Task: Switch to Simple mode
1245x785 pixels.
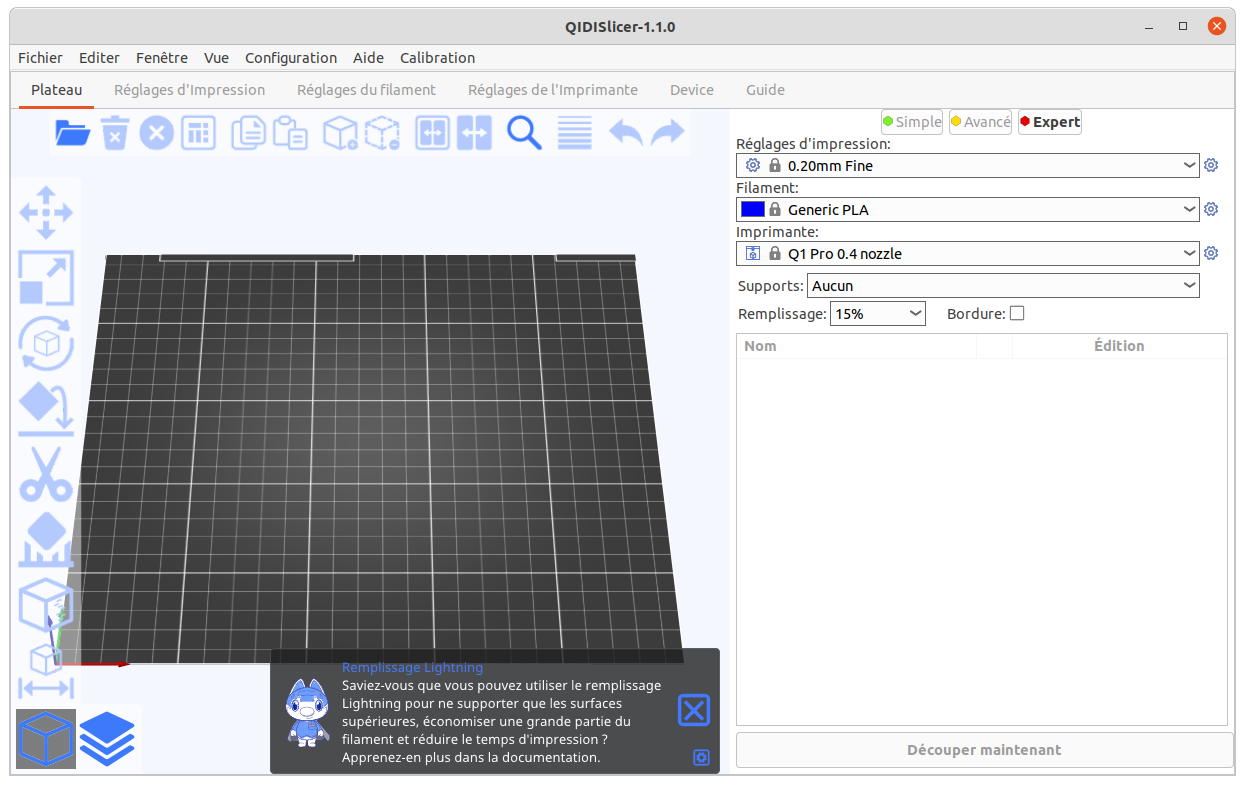Action: point(912,122)
